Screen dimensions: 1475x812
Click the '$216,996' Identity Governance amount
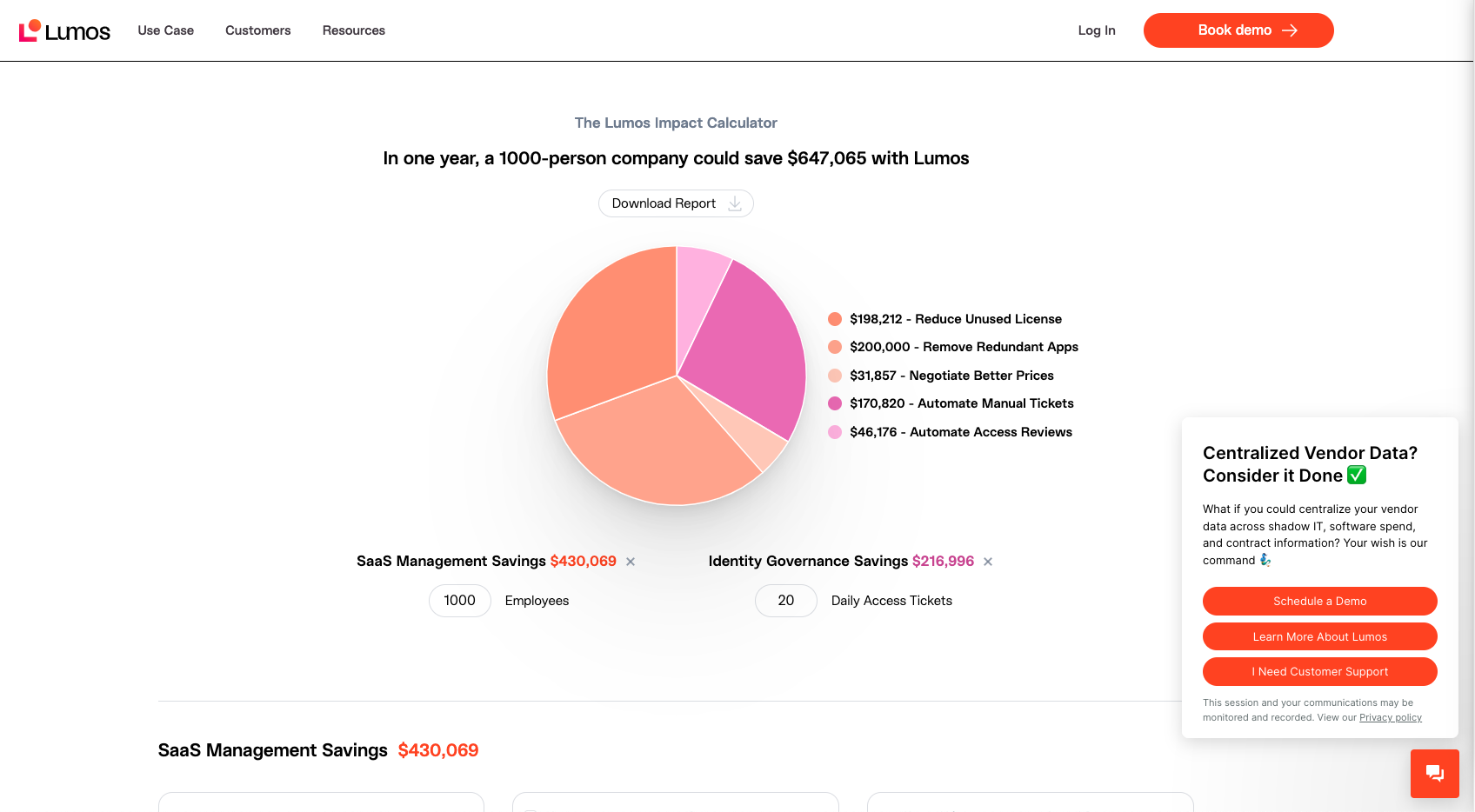click(943, 562)
